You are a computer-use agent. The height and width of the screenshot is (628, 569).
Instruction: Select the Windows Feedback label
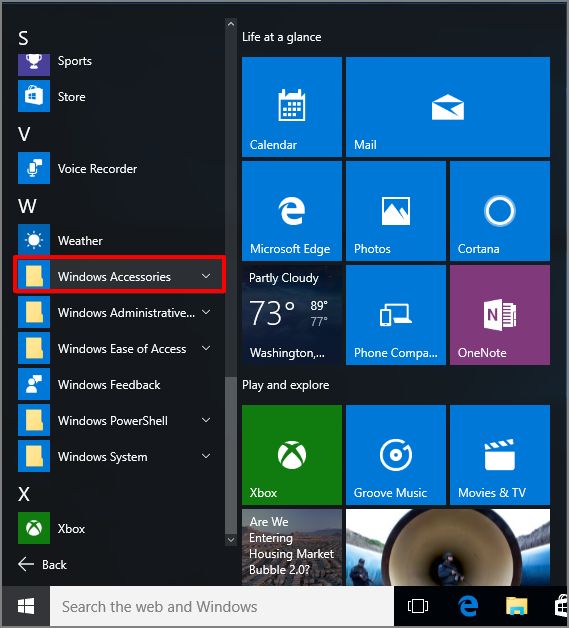click(109, 385)
